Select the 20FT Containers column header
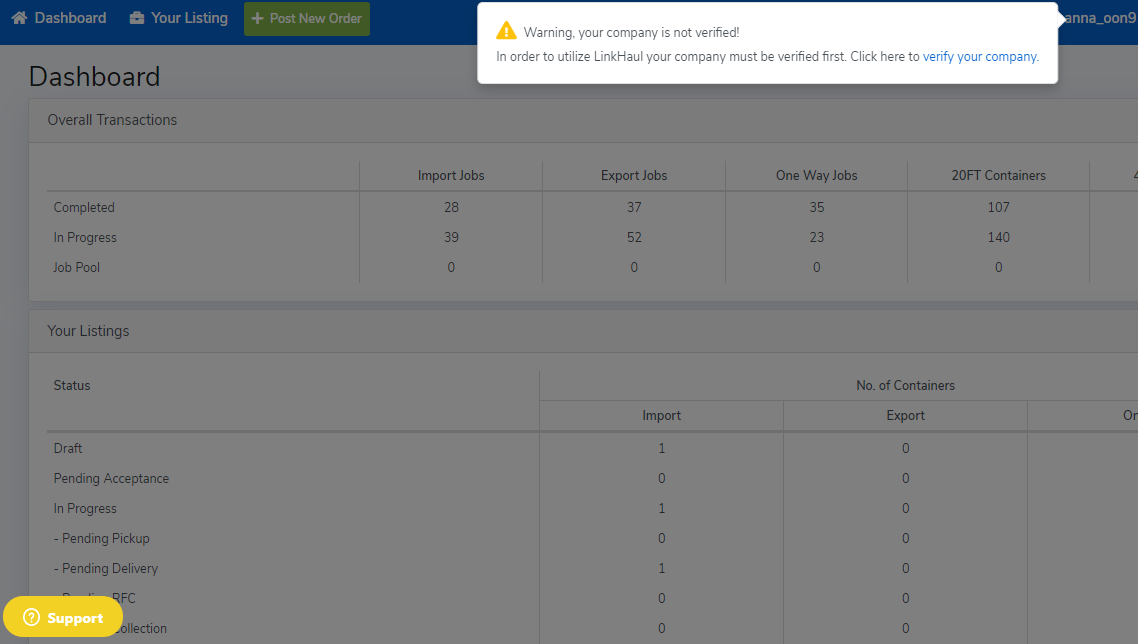Screen dimensions: 1138x644 (998, 176)
